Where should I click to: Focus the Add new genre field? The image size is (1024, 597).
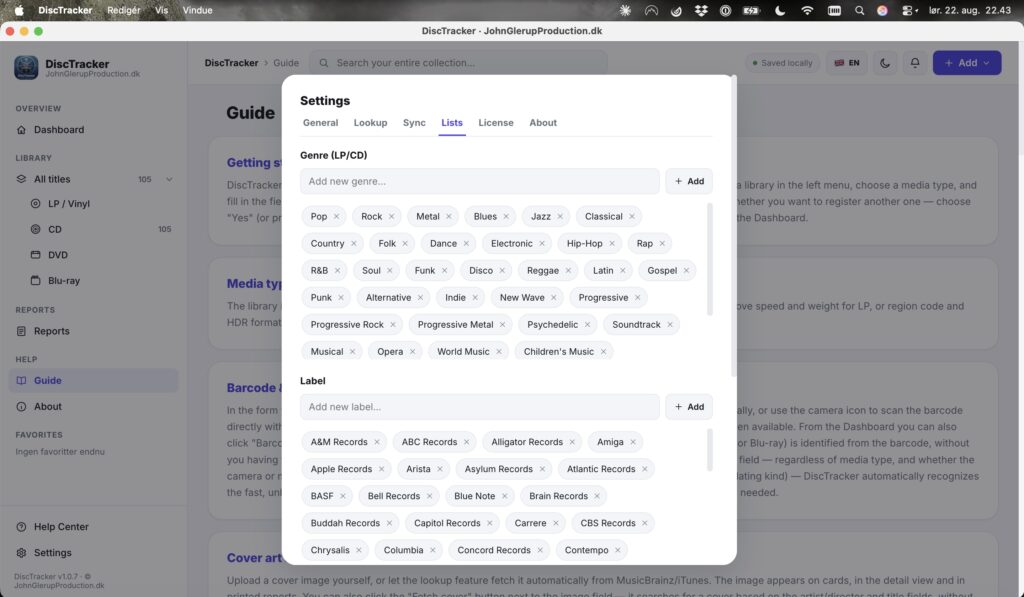coord(479,182)
